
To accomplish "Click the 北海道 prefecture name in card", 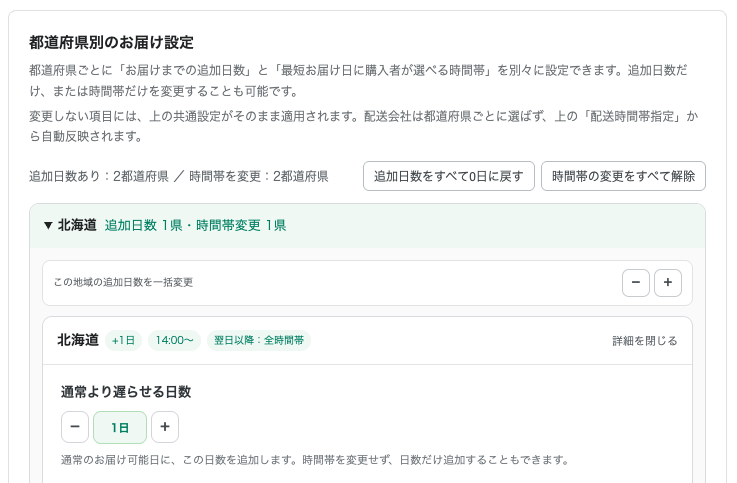I will click(78, 340).
